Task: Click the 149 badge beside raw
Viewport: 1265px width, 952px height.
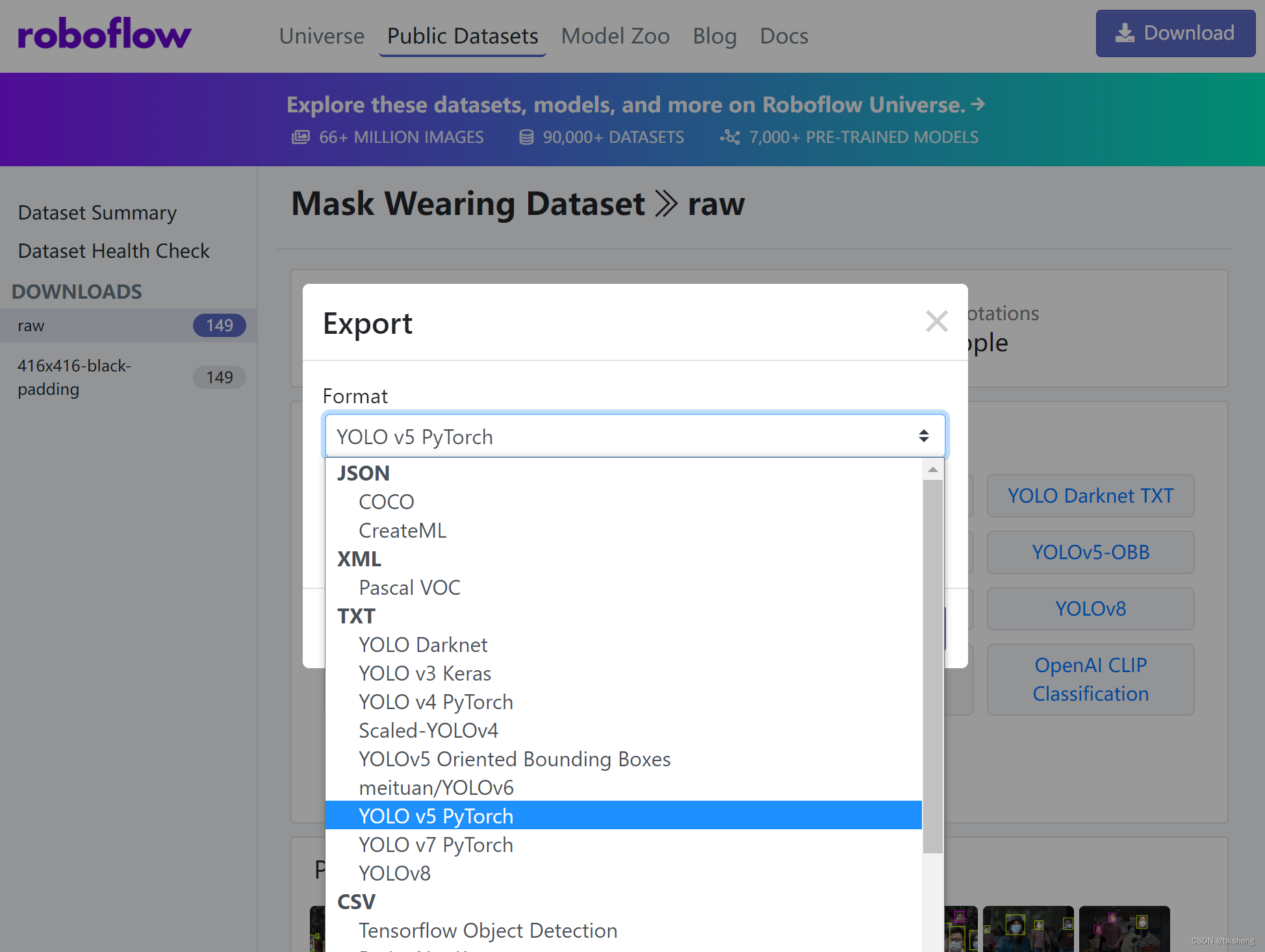Action: (219, 325)
